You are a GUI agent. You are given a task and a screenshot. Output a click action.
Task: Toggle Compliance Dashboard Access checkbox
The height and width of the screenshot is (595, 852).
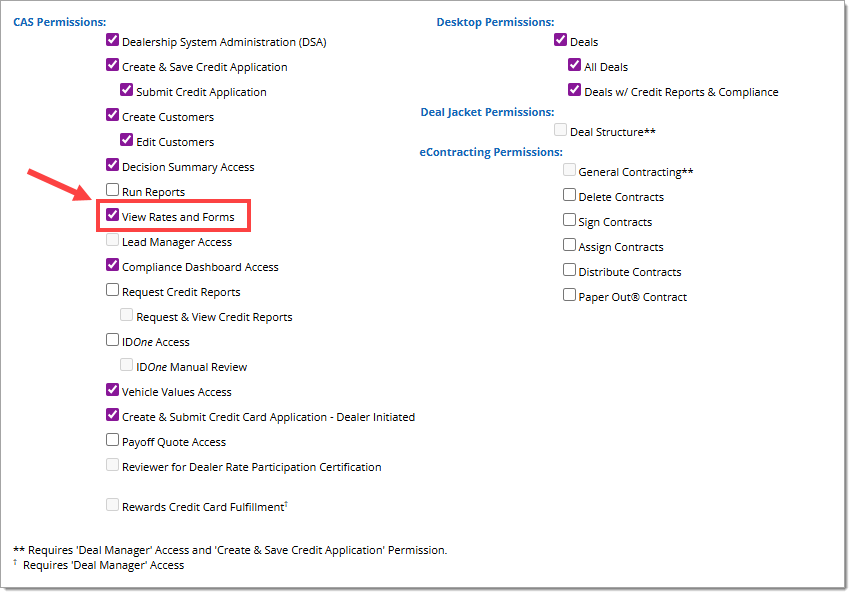click(113, 267)
